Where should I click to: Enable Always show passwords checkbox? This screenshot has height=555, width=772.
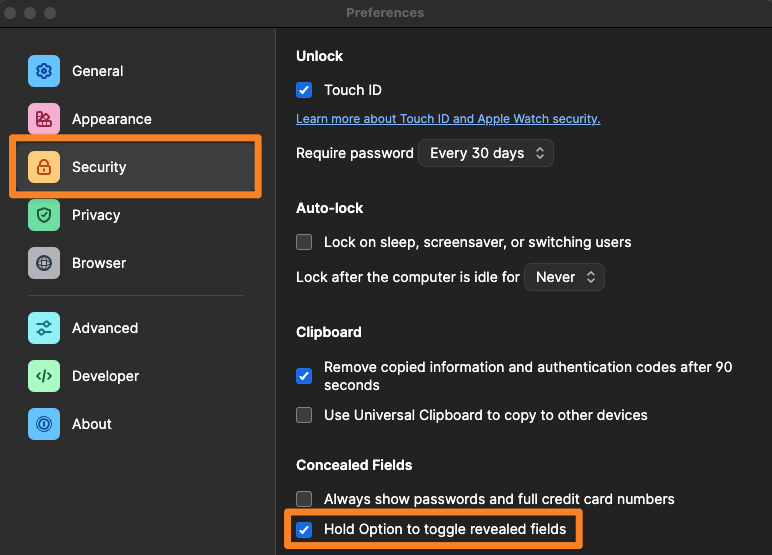click(305, 499)
